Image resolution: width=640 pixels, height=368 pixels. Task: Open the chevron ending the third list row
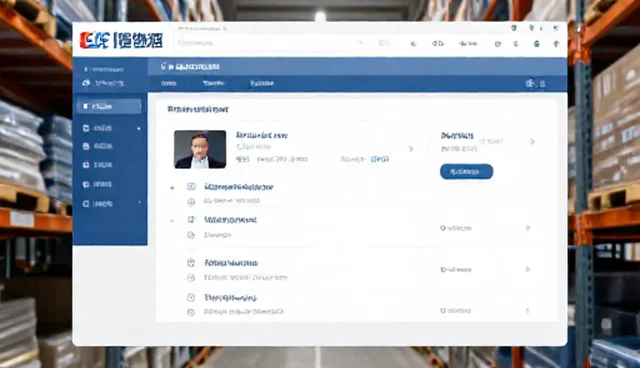click(527, 269)
